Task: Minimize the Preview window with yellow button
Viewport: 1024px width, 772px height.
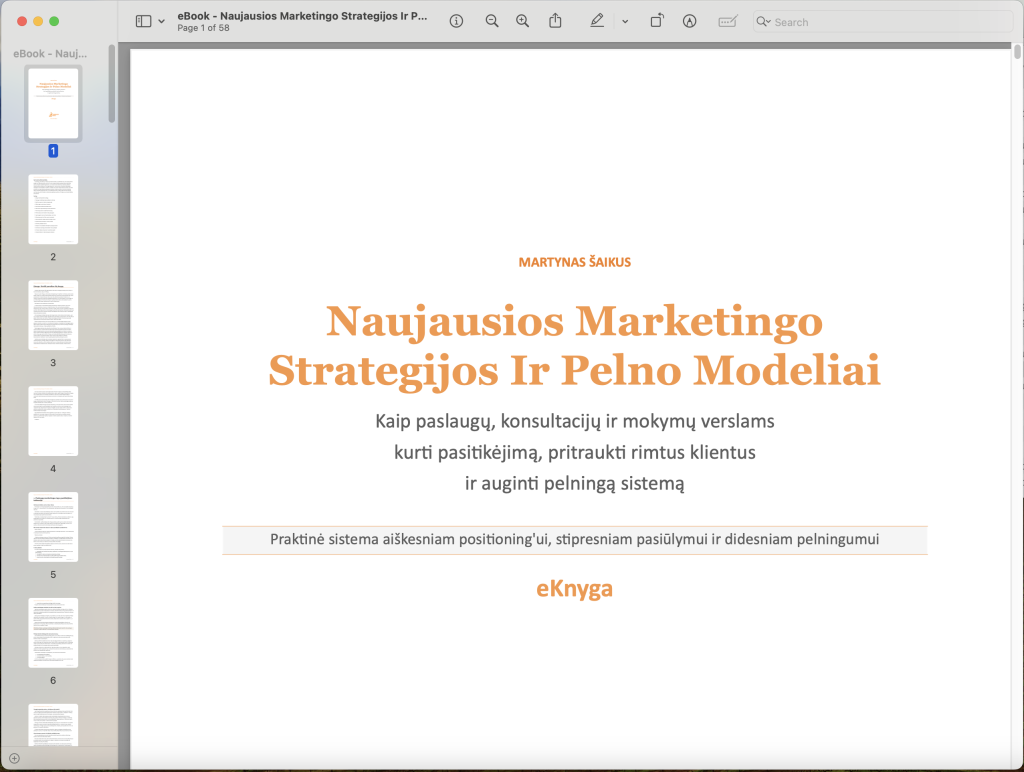Action: point(38,22)
